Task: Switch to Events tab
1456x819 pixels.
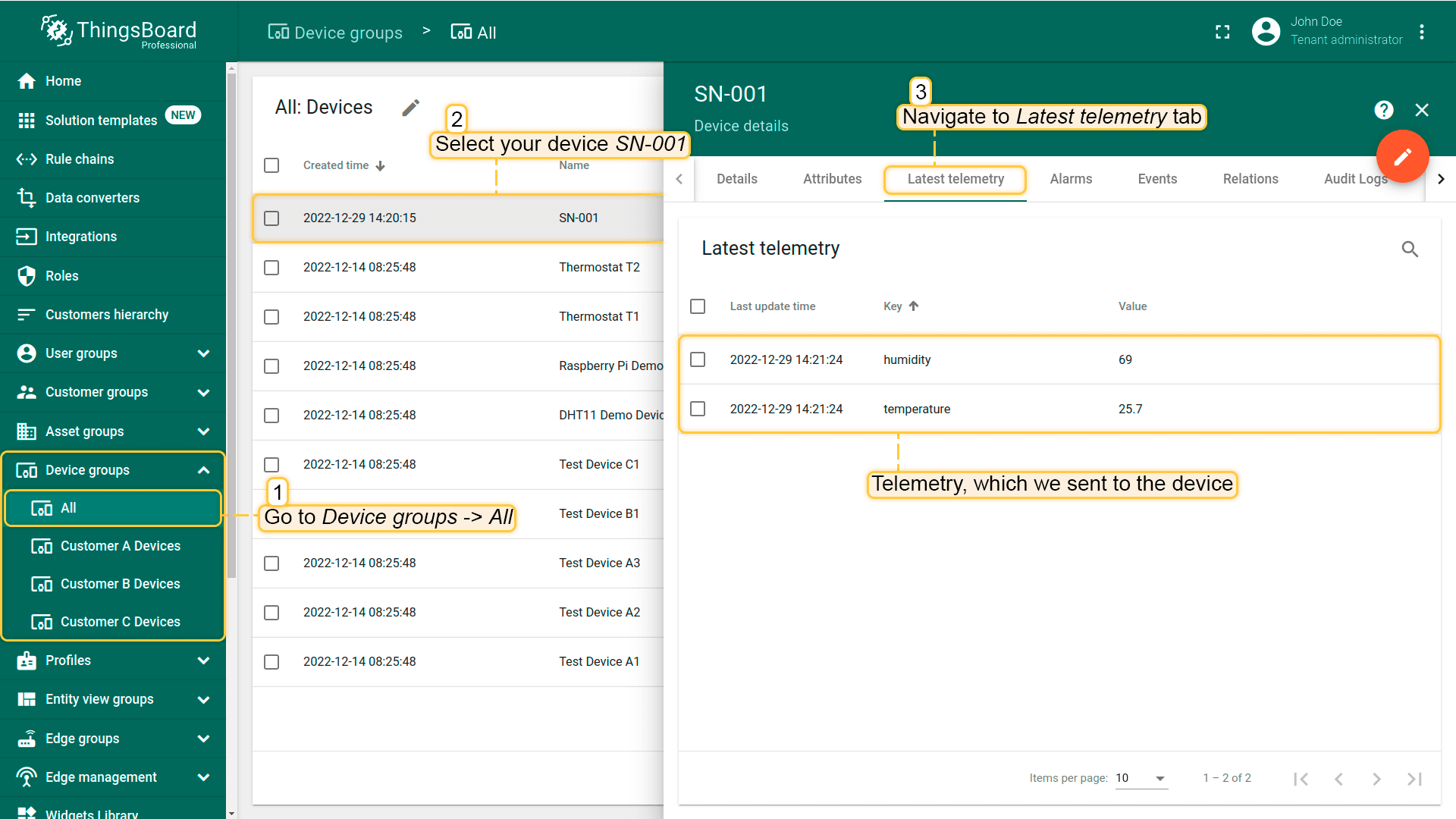Action: point(1157,179)
